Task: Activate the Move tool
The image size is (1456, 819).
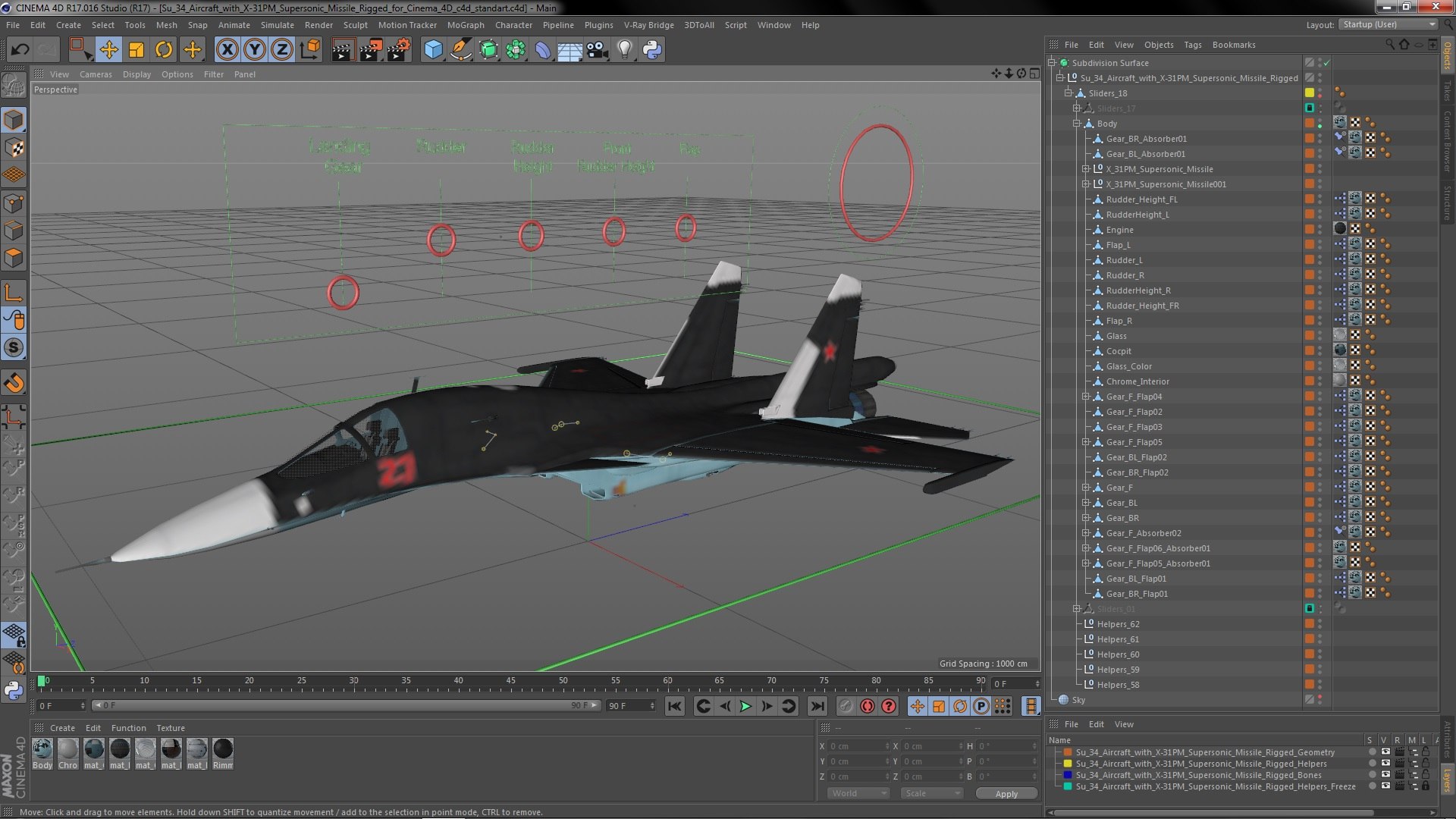Action: (x=108, y=50)
